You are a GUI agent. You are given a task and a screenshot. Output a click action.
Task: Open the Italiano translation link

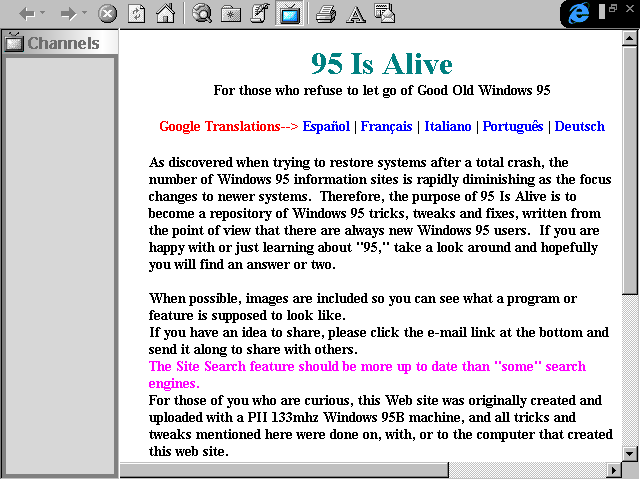pos(448,127)
